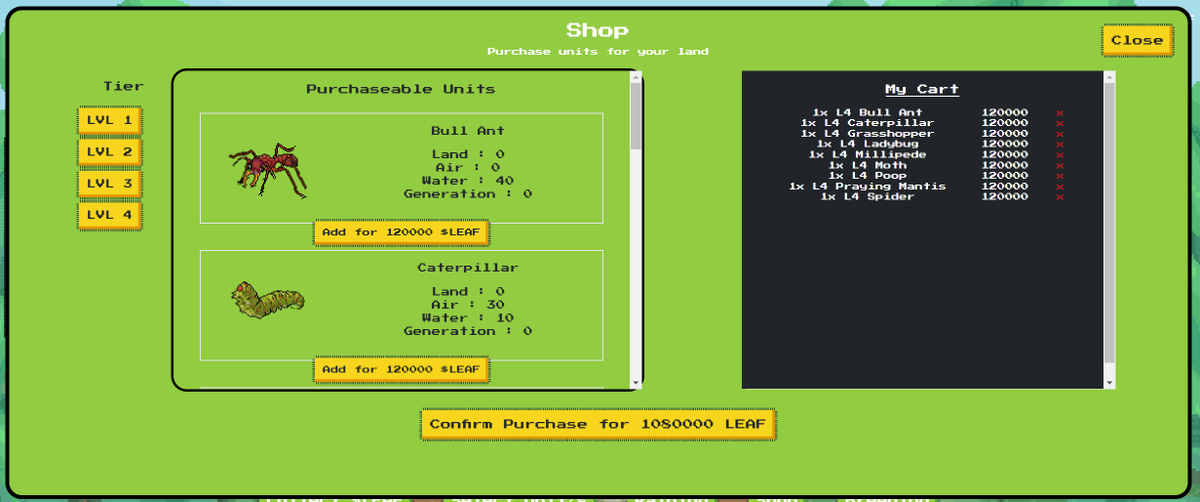Click the unit list scroll down arrow
The width and height of the screenshot is (1200, 502).
[635, 382]
